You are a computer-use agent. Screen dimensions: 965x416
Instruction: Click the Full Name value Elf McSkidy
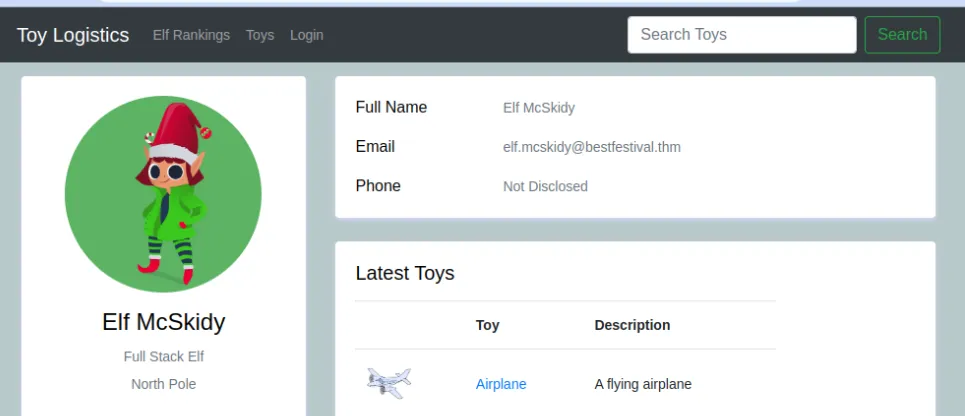pyautogui.click(x=539, y=108)
